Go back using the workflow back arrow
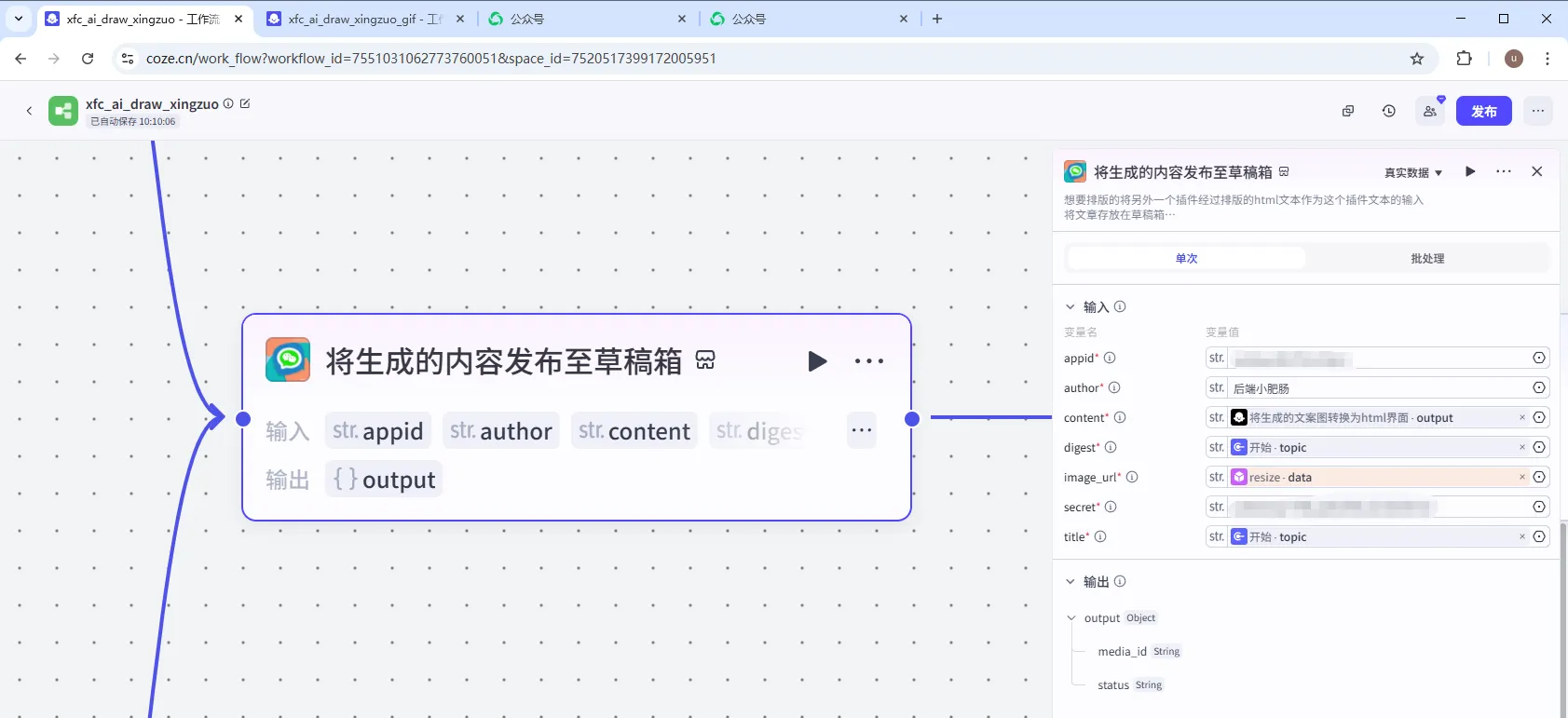The width and height of the screenshot is (1568, 718). [29, 111]
